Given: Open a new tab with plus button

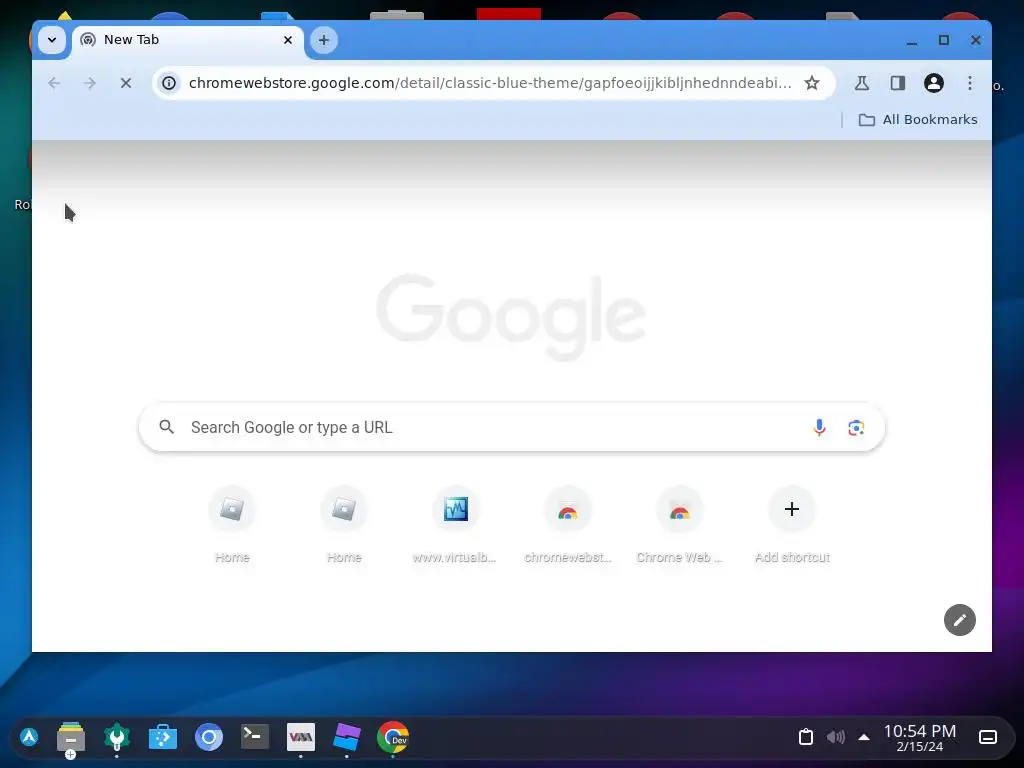Looking at the screenshot, I should (323, 40).
